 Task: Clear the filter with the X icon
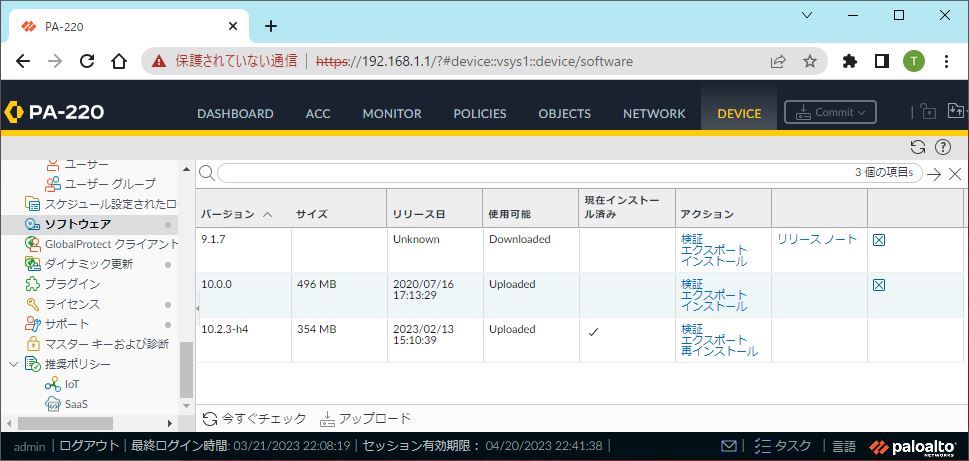955,174
